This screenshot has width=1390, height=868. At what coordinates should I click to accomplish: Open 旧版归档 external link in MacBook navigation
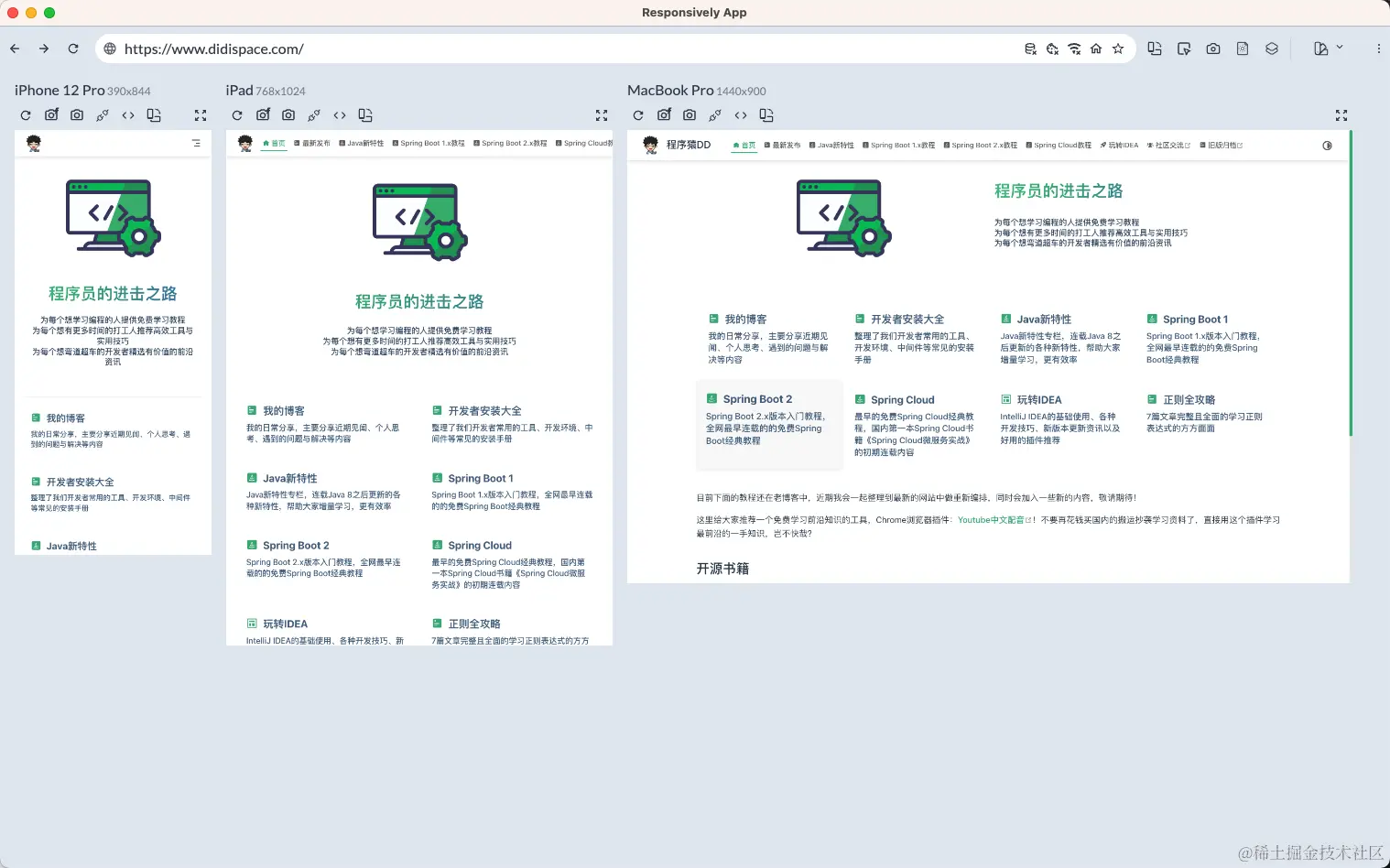1222,146
